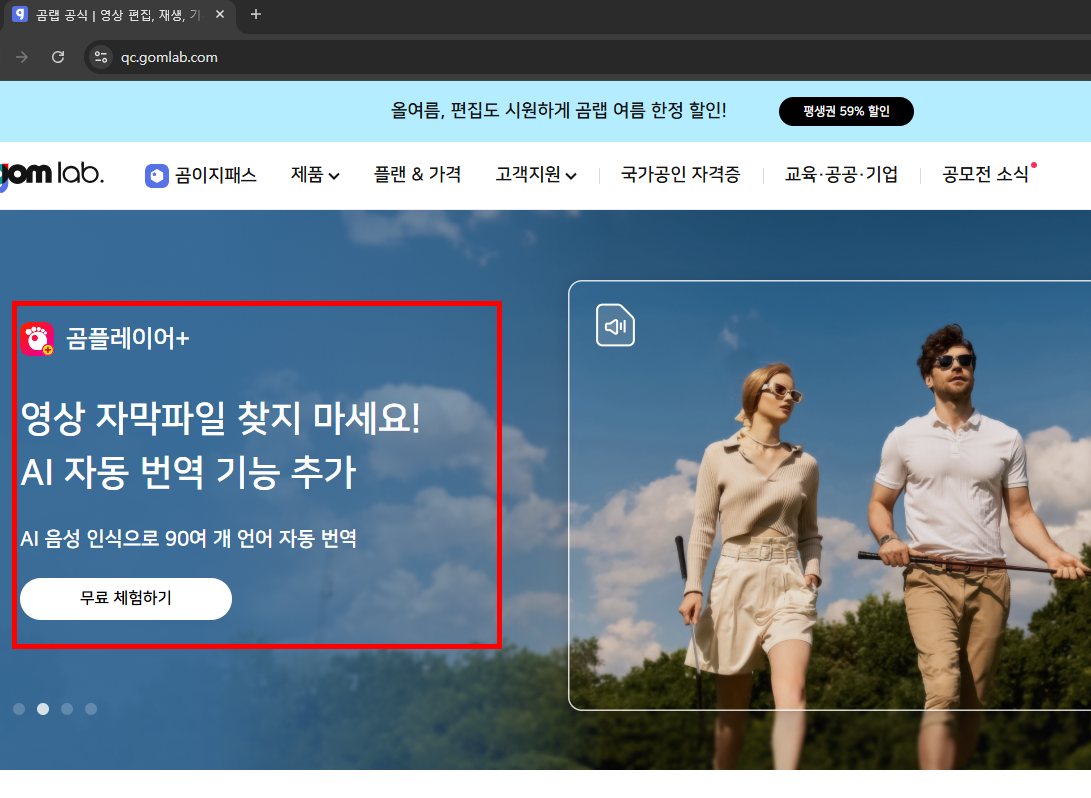
Task: Reload the page with the refresh icon
Action: [x=57, y=57]
